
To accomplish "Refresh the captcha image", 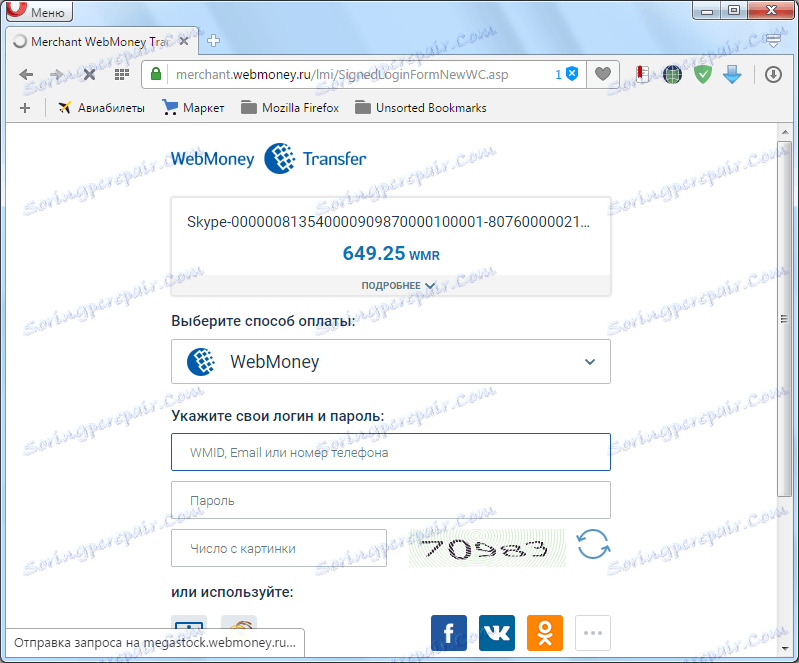I will pos(593,544).
